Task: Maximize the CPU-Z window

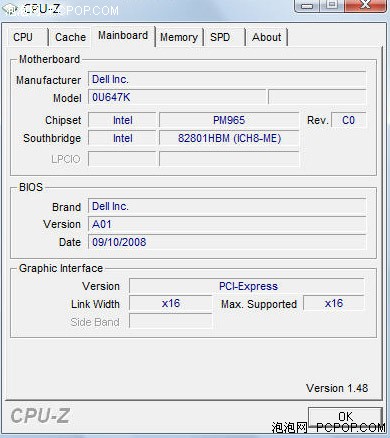Action: pyautogui.click(x=332, y=5)
